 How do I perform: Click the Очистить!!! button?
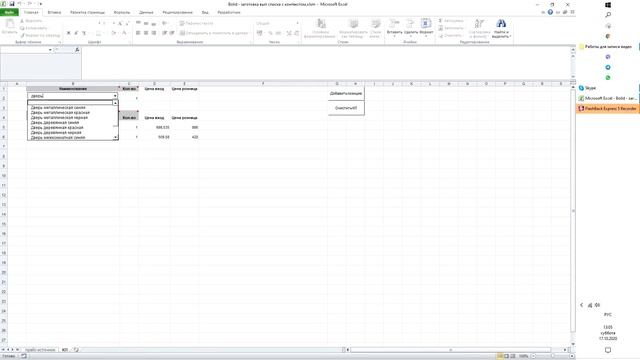tap(346, 108)
